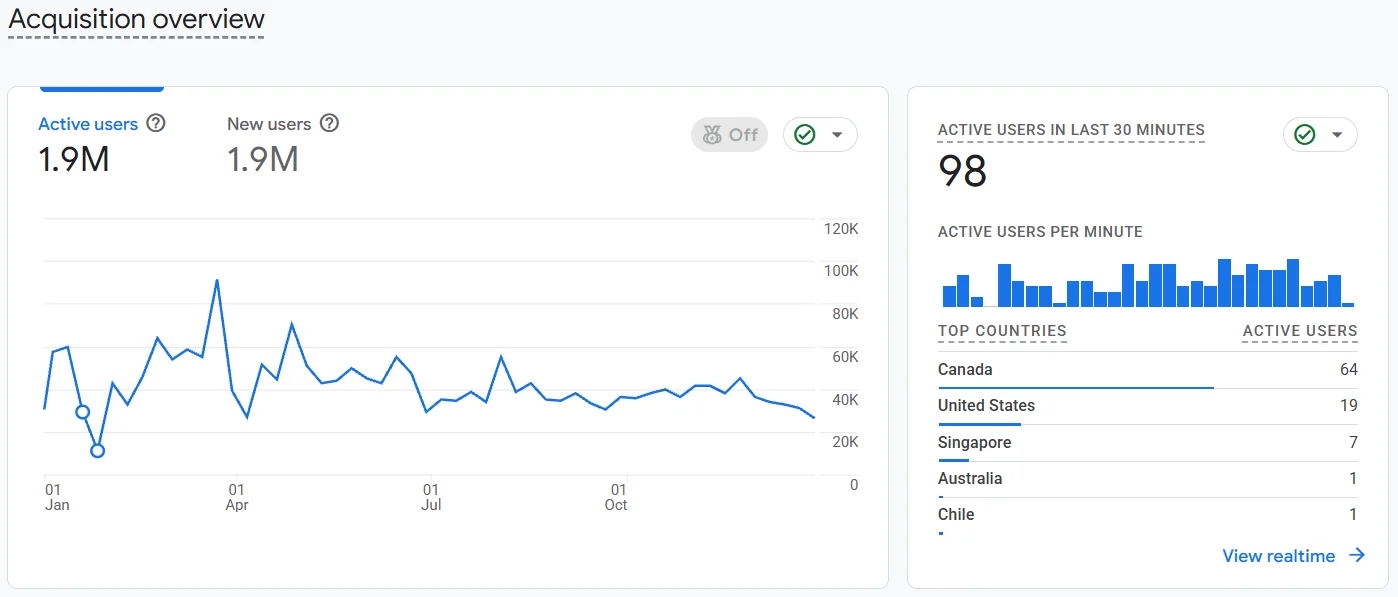Click the Acquisition overview title
Image resolution: width=1398 pixels, height=597 pixels.
(137, 19)
